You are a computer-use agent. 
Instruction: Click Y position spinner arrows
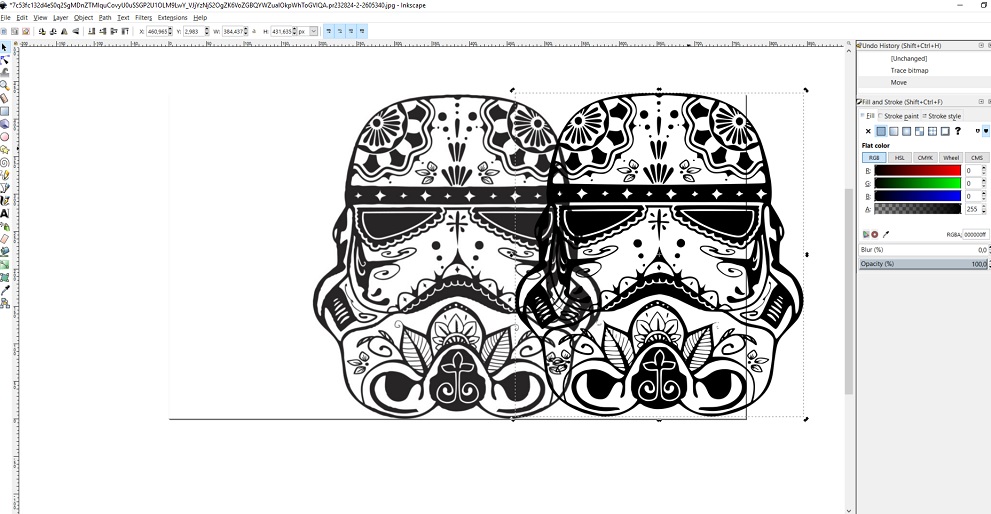(207, 31)
